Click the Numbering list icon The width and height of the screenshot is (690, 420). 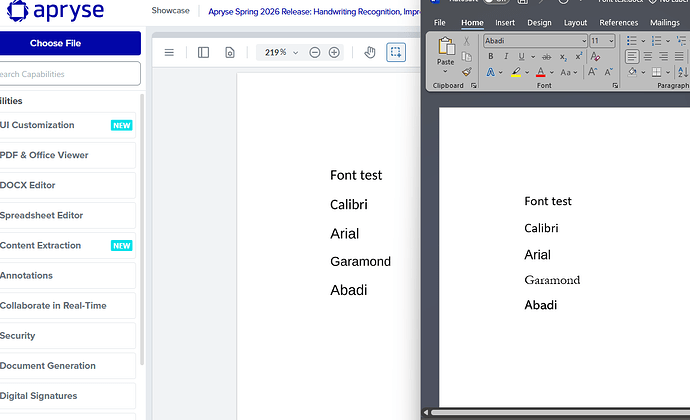[657, 41]
